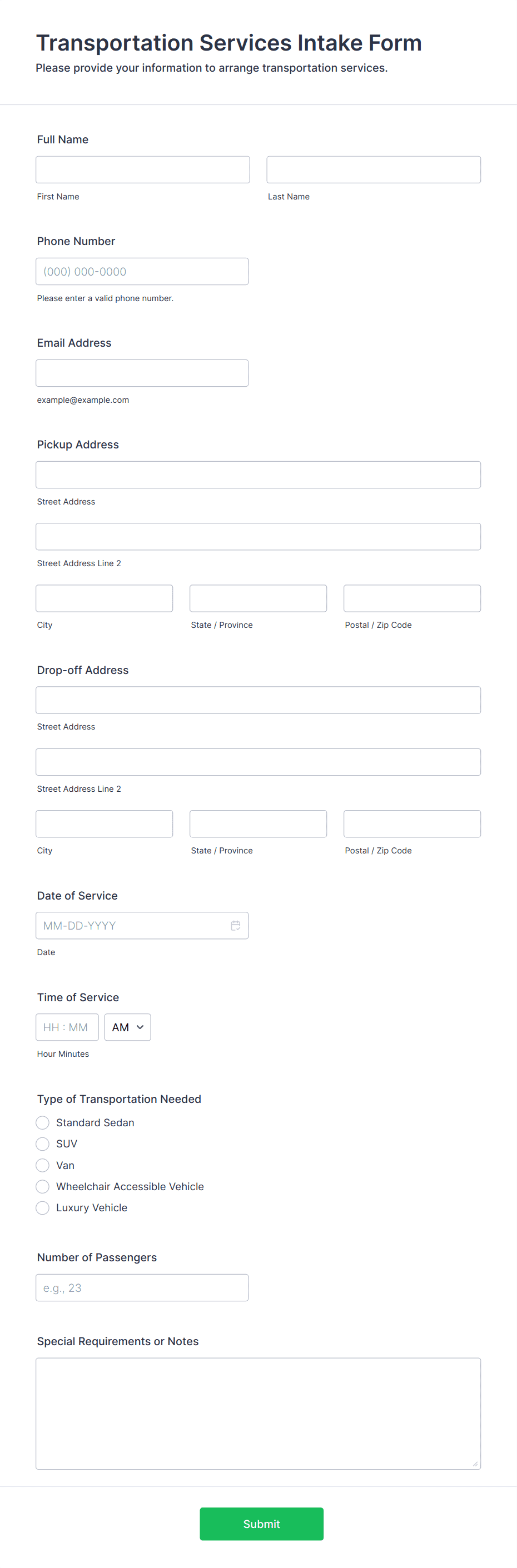Screen dimensions: 517x1568
Task: Click the Number of Passengers field
Action: [x=142, y=1287]
